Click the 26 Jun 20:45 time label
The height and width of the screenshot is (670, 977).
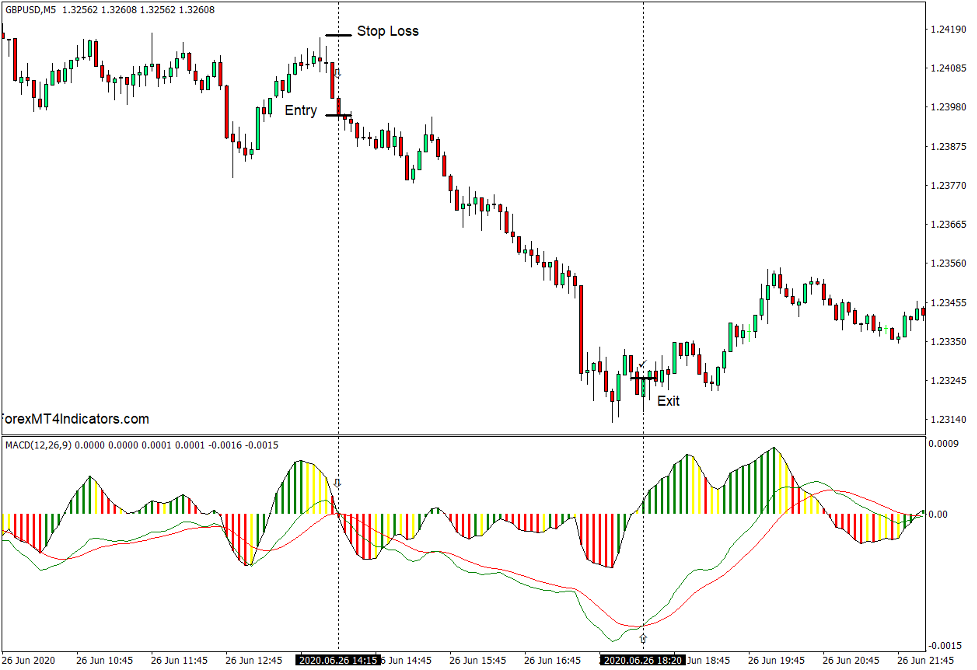(851, 660)
